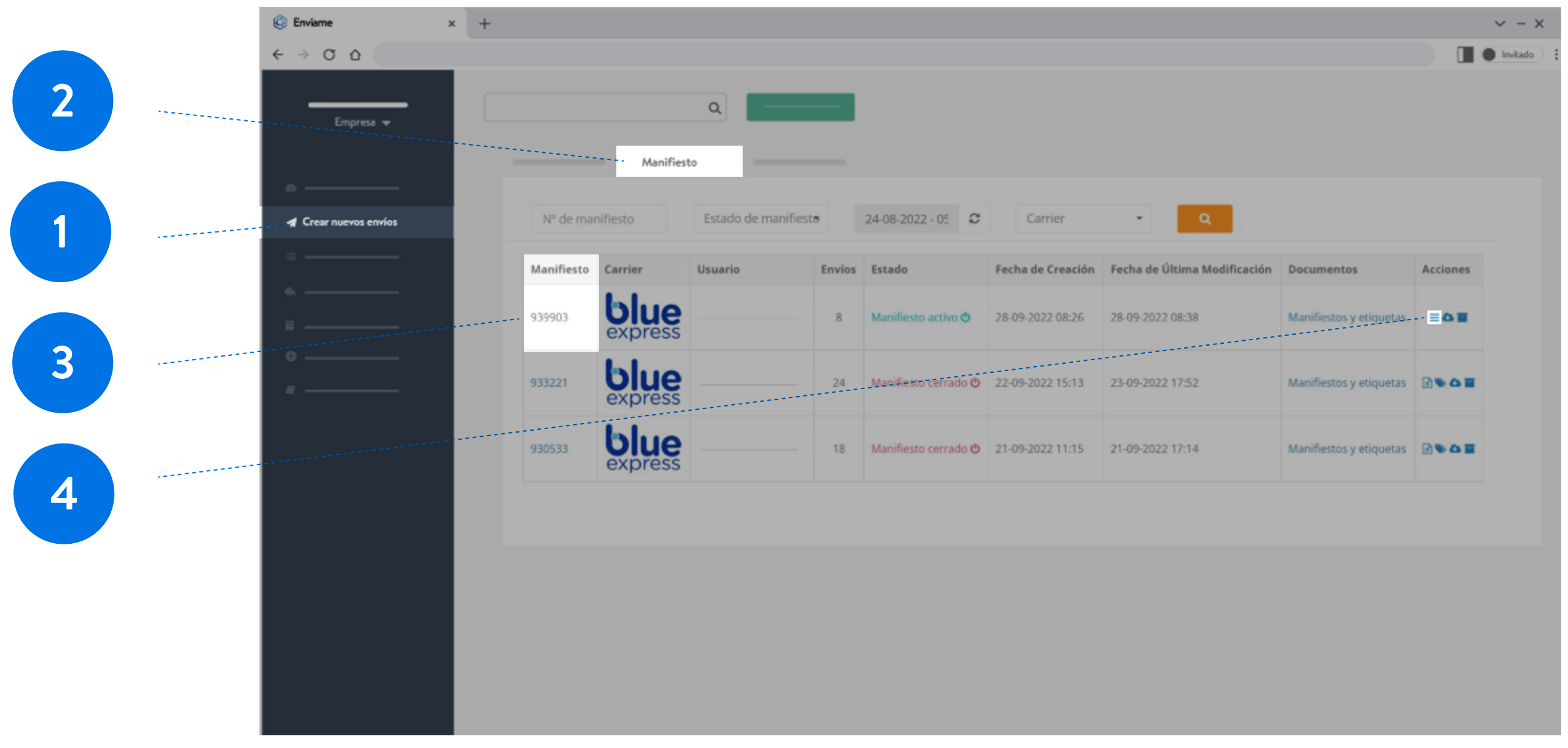Click the green button beside search box

point(800,107)
